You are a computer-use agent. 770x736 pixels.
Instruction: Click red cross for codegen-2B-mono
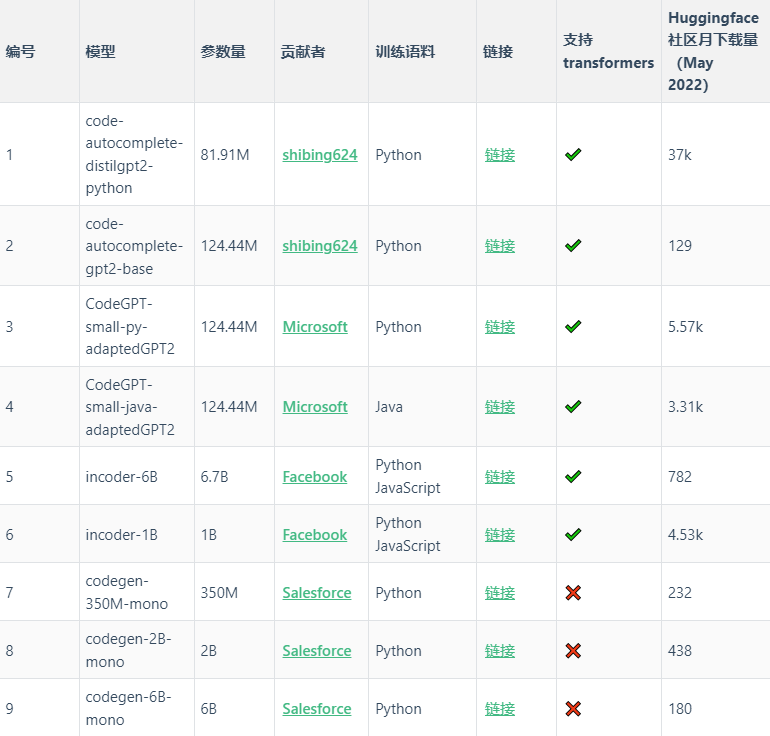click(573, 651)
